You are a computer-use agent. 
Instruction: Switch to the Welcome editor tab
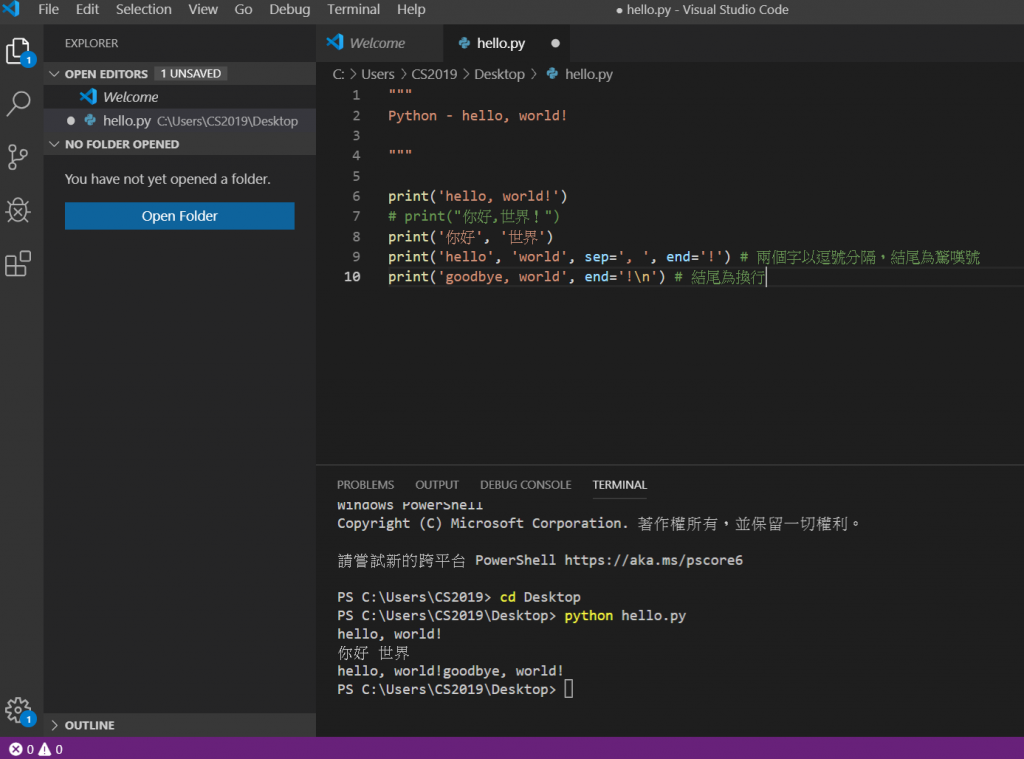[379, 43]
